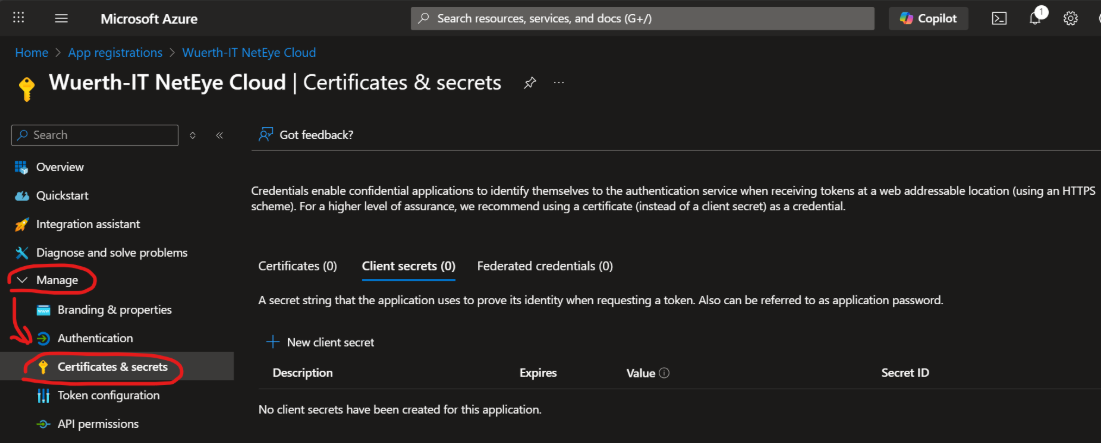The width and height of the screenshot is (1101, 443).
Task: Select the Client secrets (0) tab
Action: (x=408, y=266)
